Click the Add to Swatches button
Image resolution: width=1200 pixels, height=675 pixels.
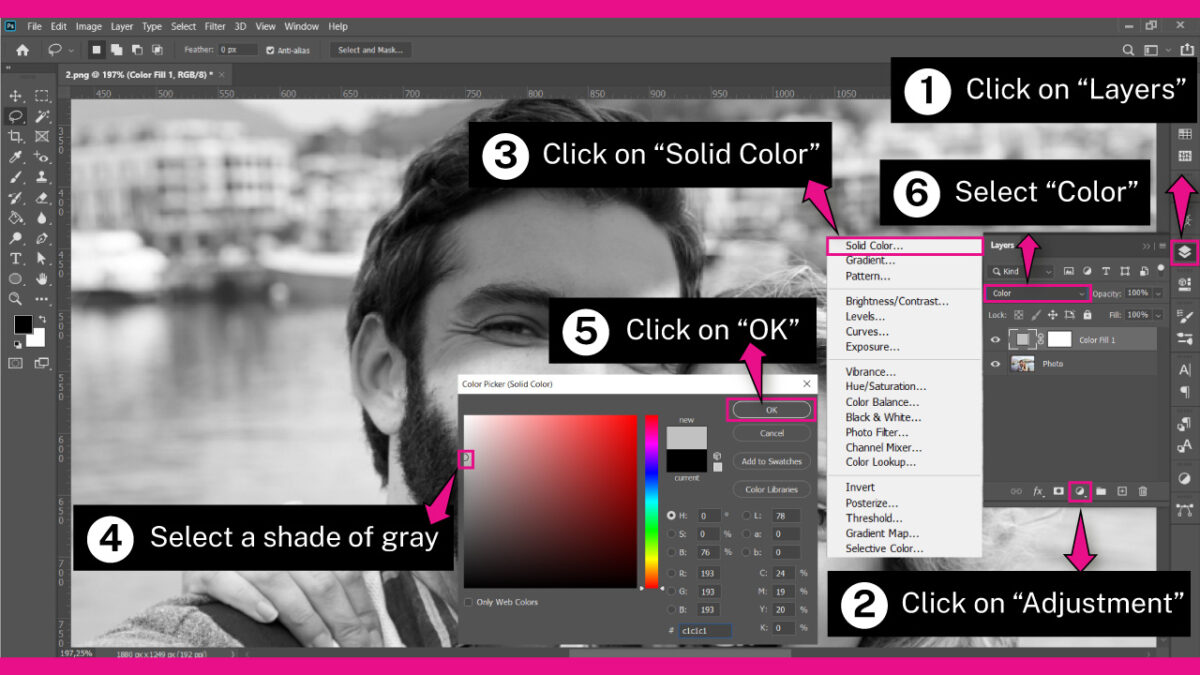(x=771, y=461)
